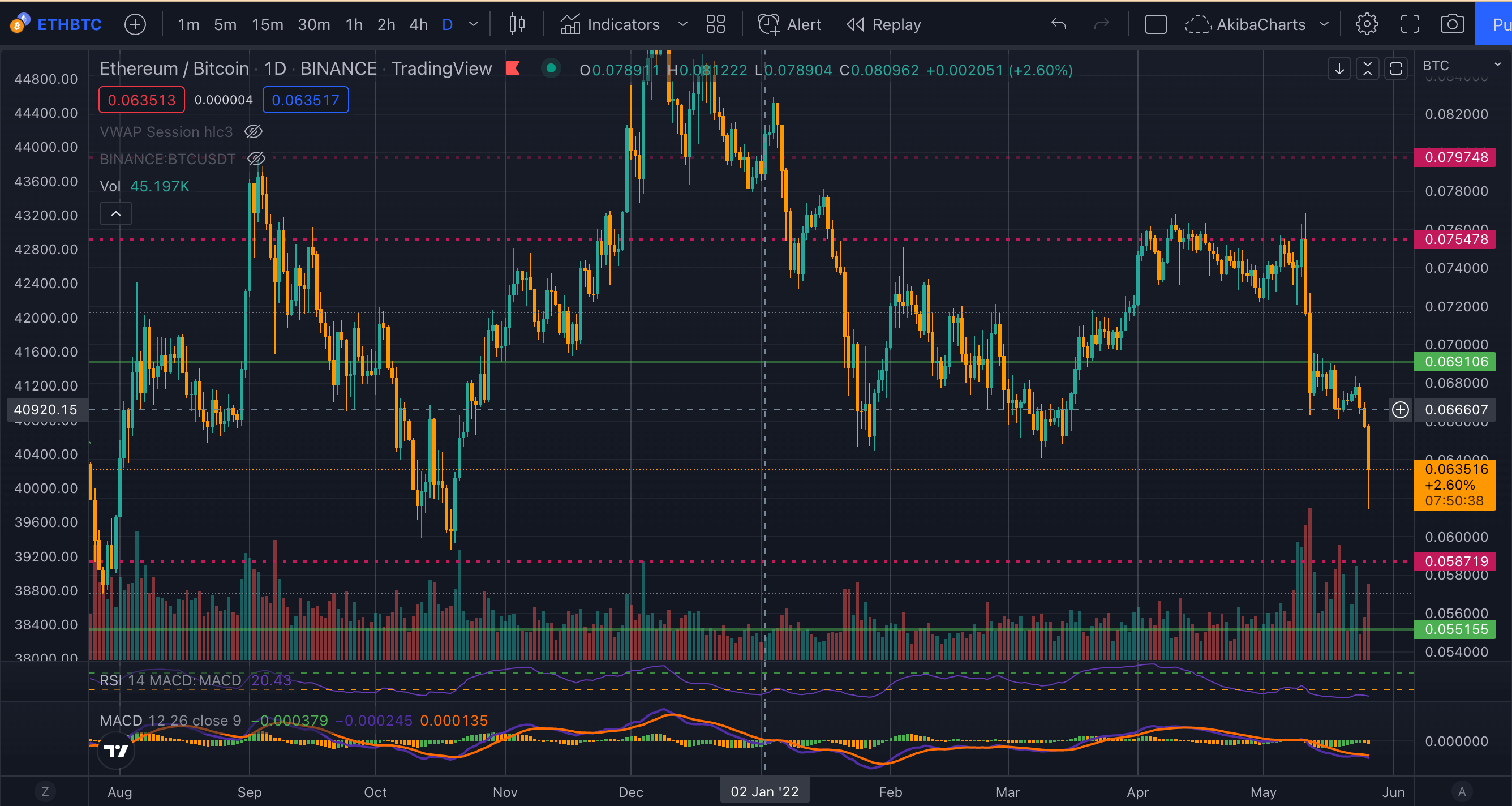Open chart settings gear
The image size is (1512, 806).
pyautogui.click(x=1367, y=25)
